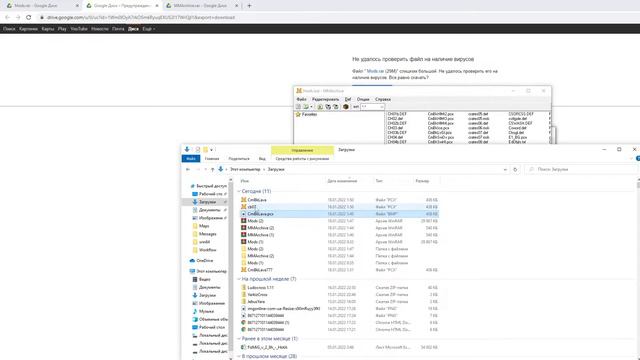Select the Favorites star item in MMArchive
Screen dimensions: 640x360
coord(306,114)
